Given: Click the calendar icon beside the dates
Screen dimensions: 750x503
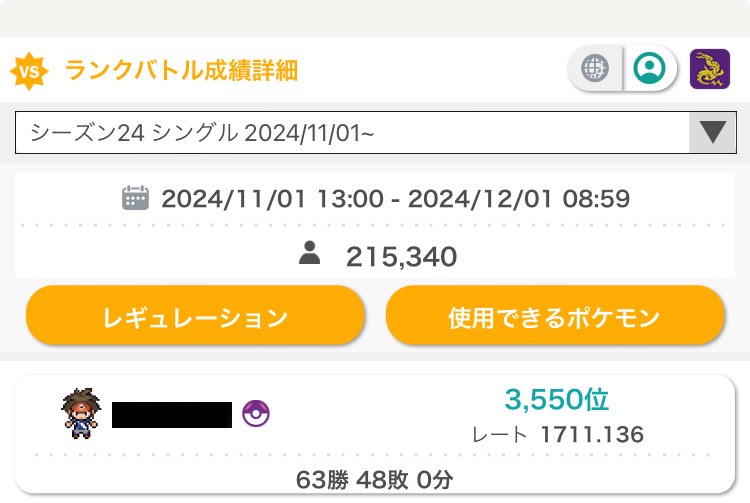Looking at the screenshot, I should [x=135, y=198].
